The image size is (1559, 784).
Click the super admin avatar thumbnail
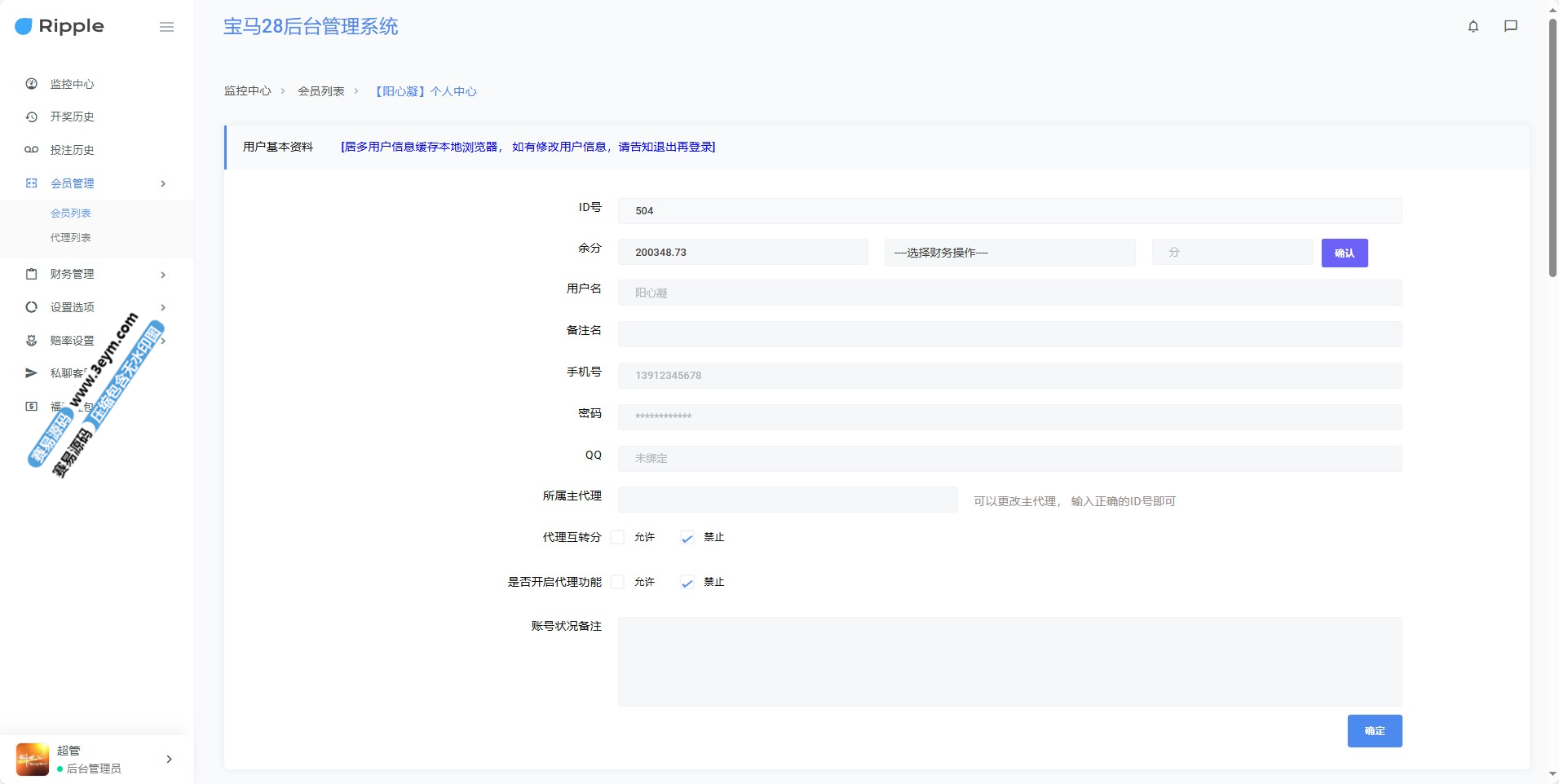click(33, 759)
